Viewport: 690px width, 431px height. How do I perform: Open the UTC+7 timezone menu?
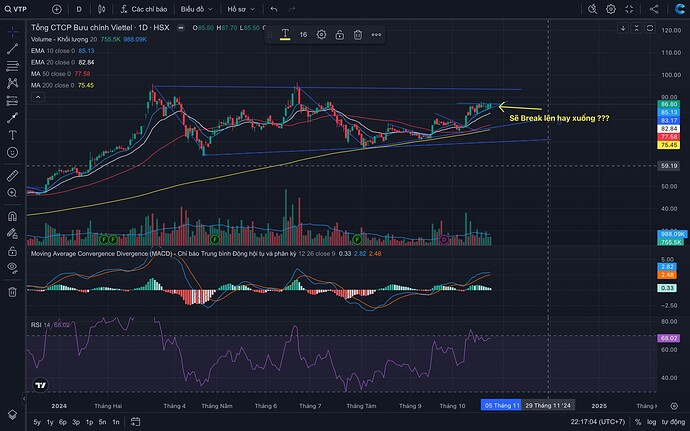pyautogui.click(x=598, y=422)
